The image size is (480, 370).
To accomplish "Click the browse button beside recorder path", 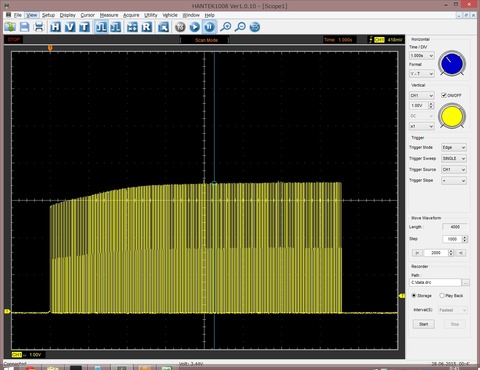I will 466,283.
